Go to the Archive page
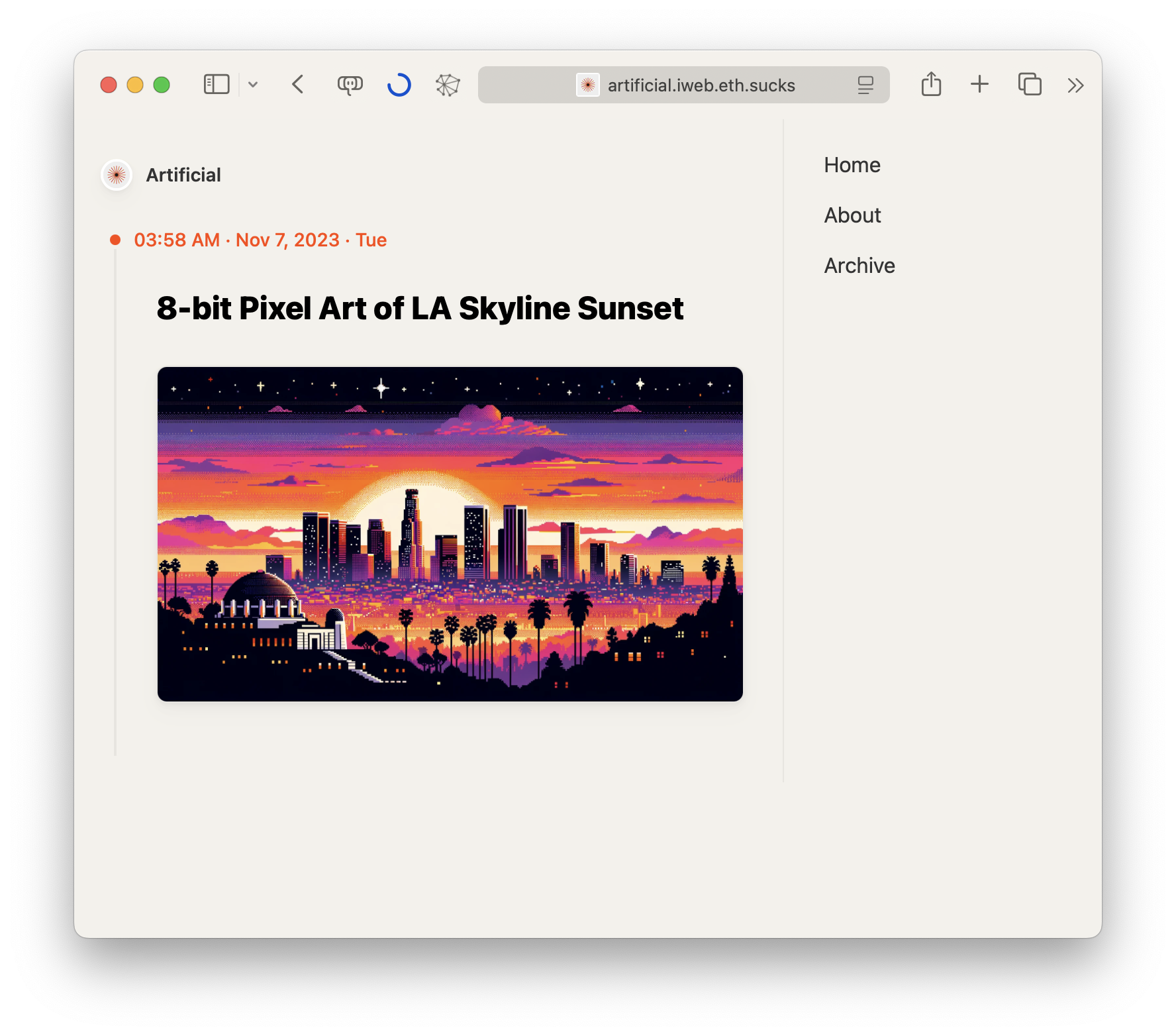The width and height of the screenshot is (1176, 1036). pyautogui.click(x=859, y=266)
